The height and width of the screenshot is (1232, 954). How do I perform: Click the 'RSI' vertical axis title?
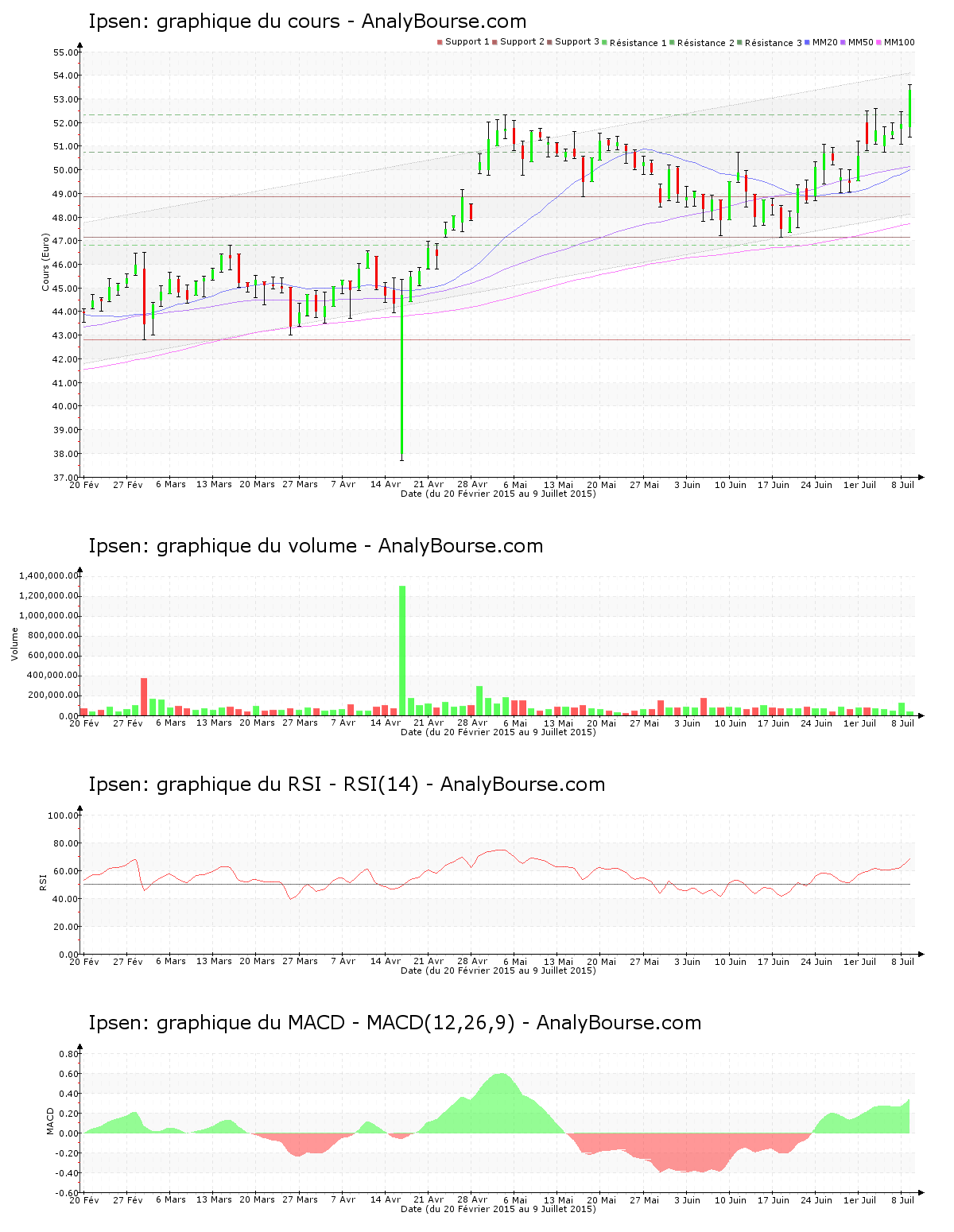[43, 881]
